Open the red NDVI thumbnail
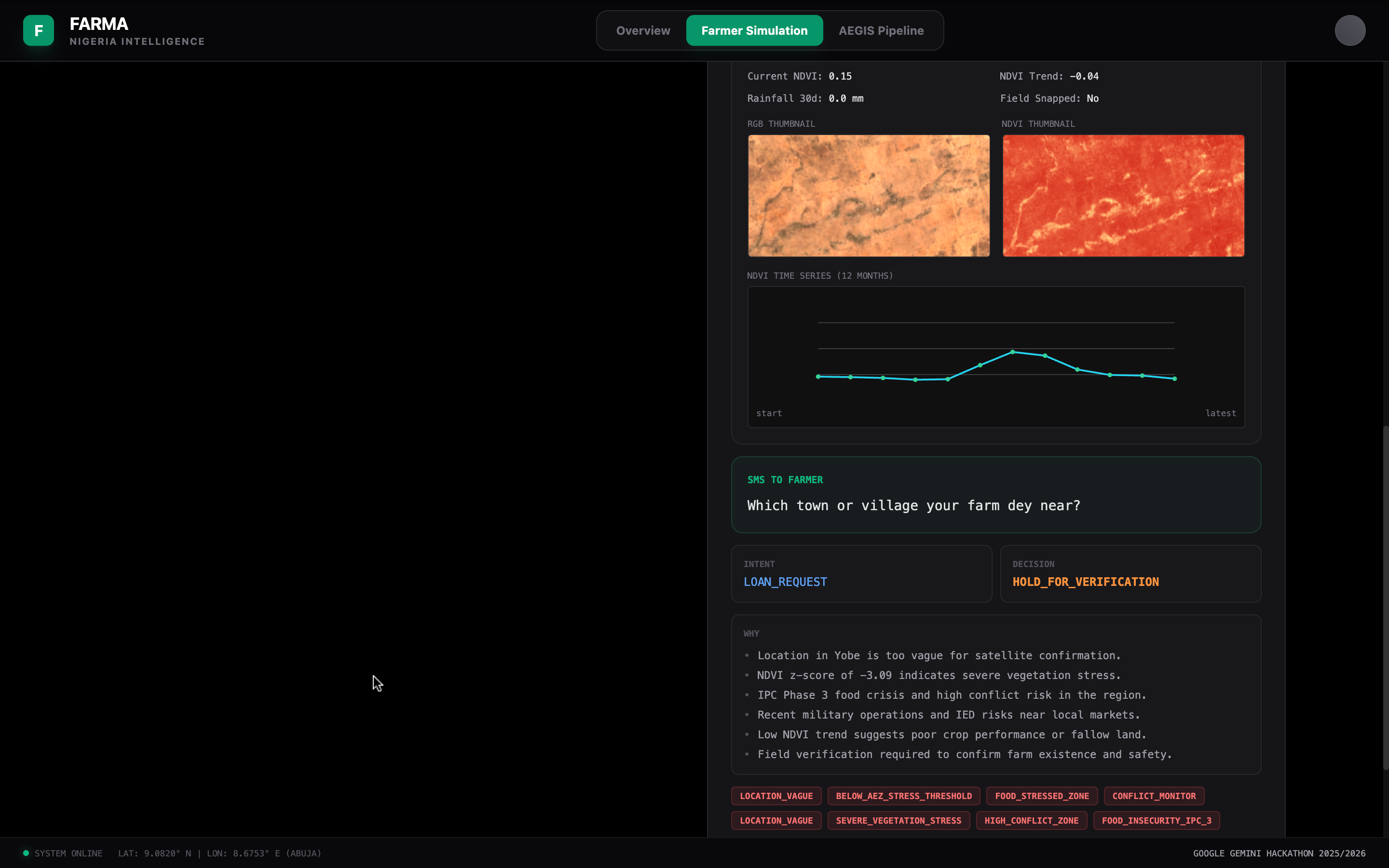 (1123, 196)
